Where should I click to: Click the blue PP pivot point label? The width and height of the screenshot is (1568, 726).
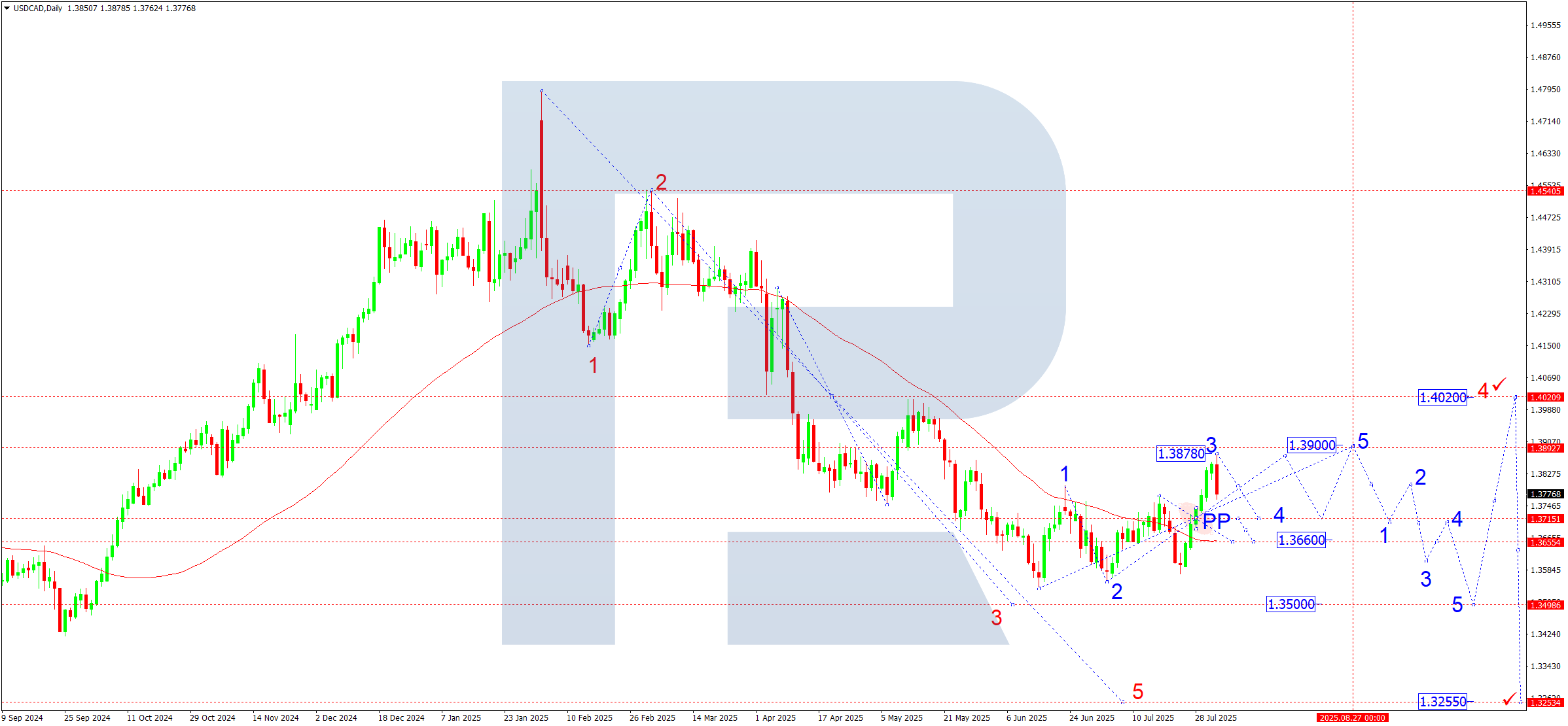coord(1217,521)
